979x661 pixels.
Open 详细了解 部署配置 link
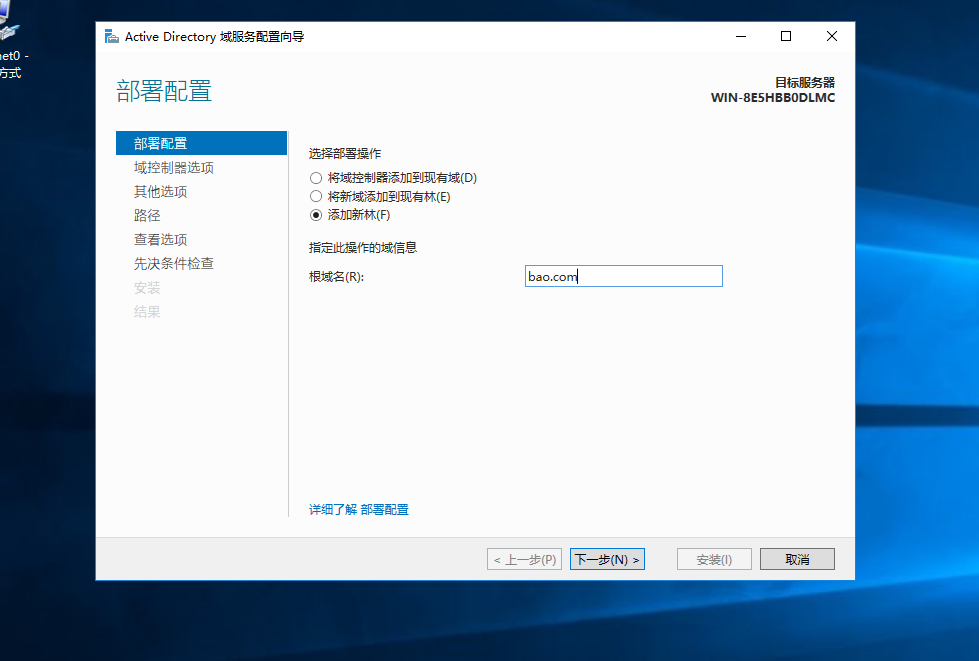point(358,509)
